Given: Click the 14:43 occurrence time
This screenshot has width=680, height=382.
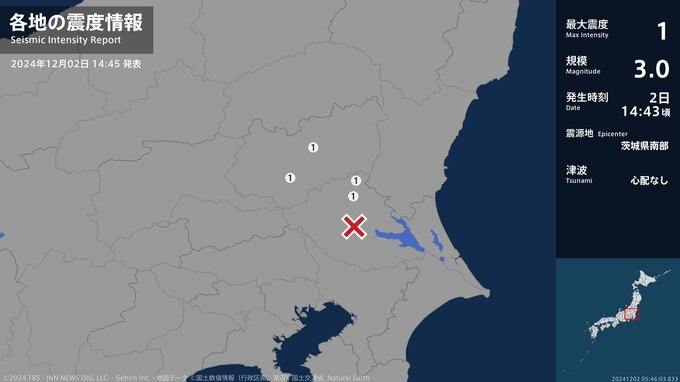Looking at the screenshot, I should pos(640,112).
